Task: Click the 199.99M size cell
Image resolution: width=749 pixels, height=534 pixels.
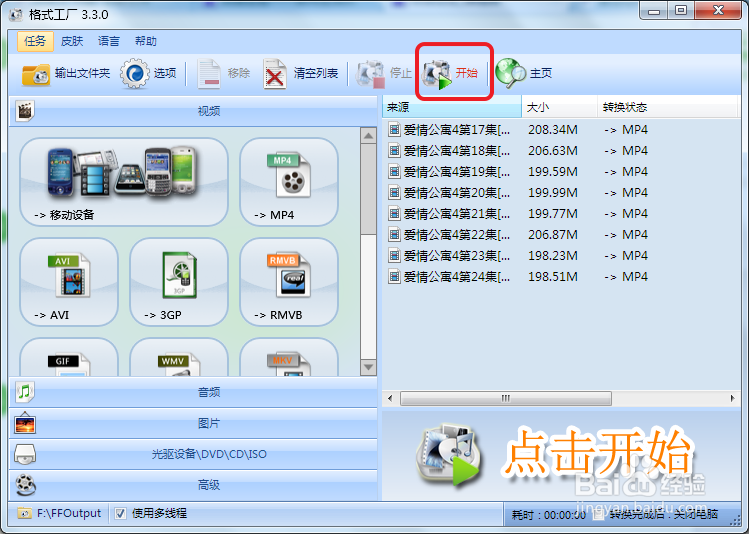Action: pyautogui.click(x=553, y=192)
